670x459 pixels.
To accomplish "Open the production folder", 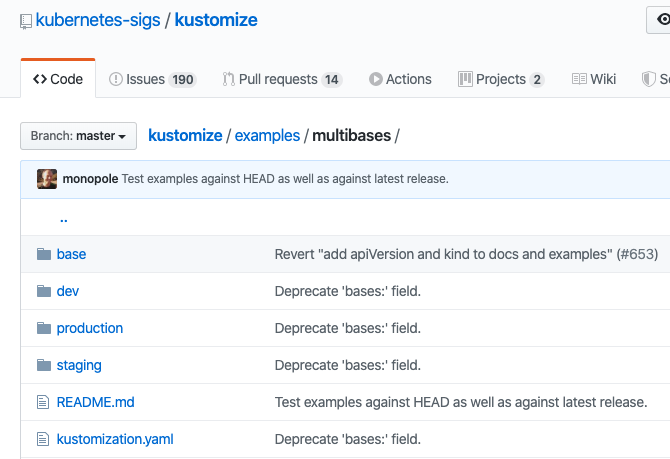I will (90, 328).
